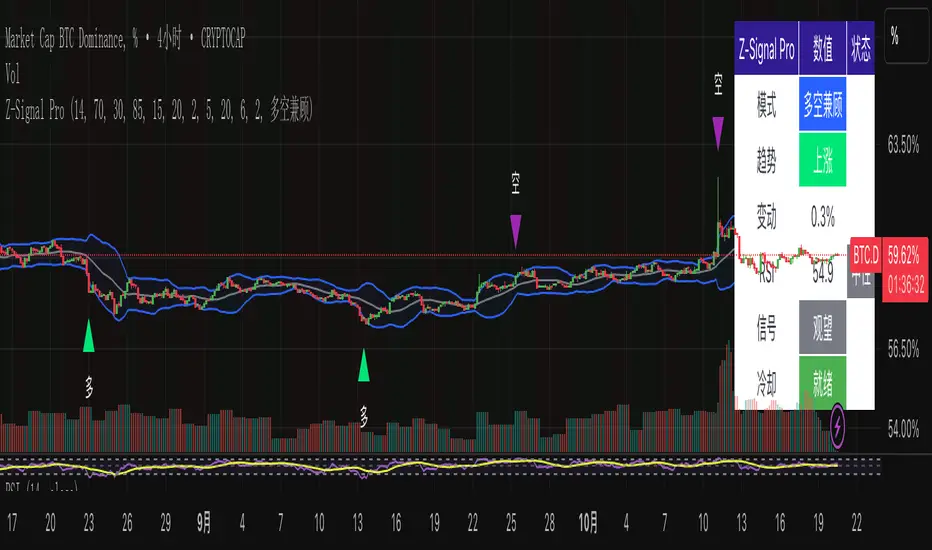Click the 信号 row label
932x550 pixels.
pos(766,328)
